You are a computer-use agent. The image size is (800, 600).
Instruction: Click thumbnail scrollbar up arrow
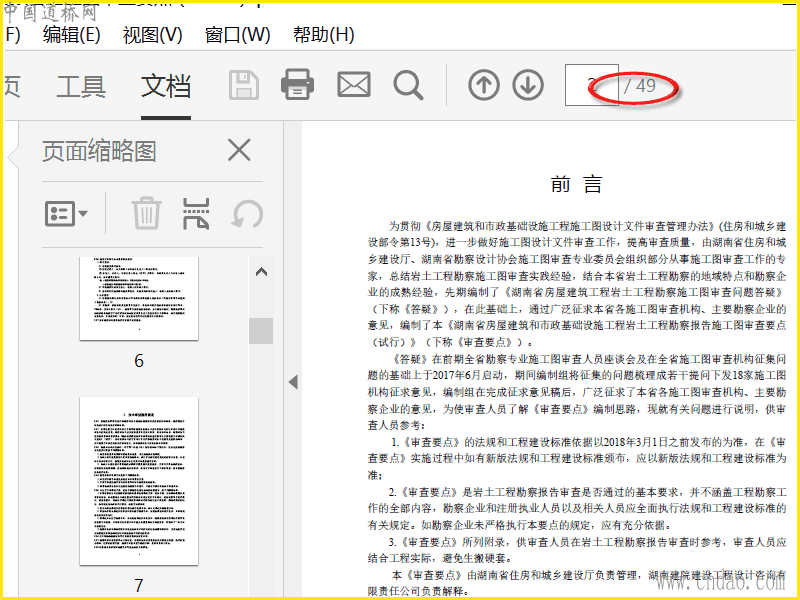pos(261,272)
